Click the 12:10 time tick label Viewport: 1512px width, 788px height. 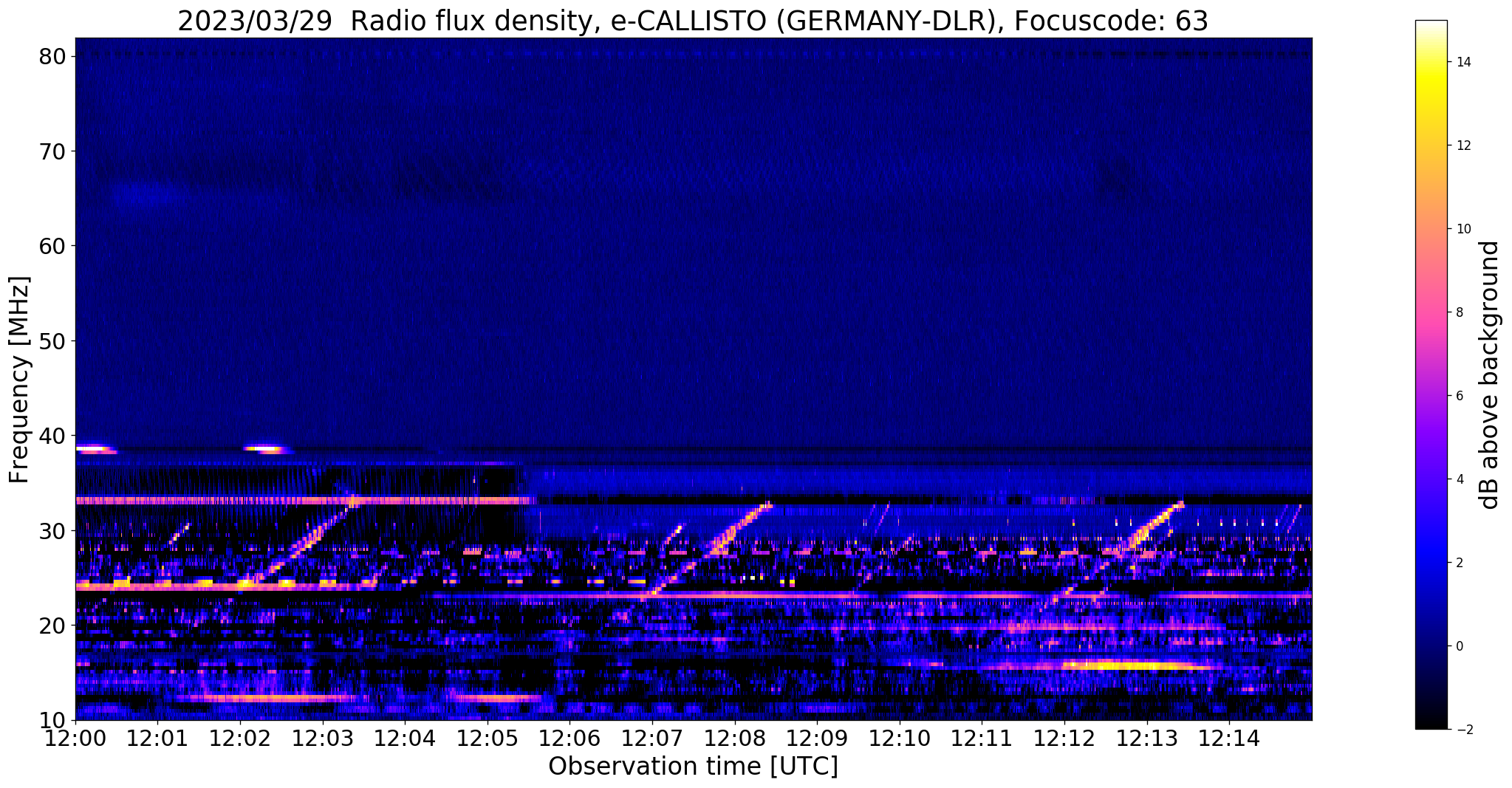click(x=900, y=739)
